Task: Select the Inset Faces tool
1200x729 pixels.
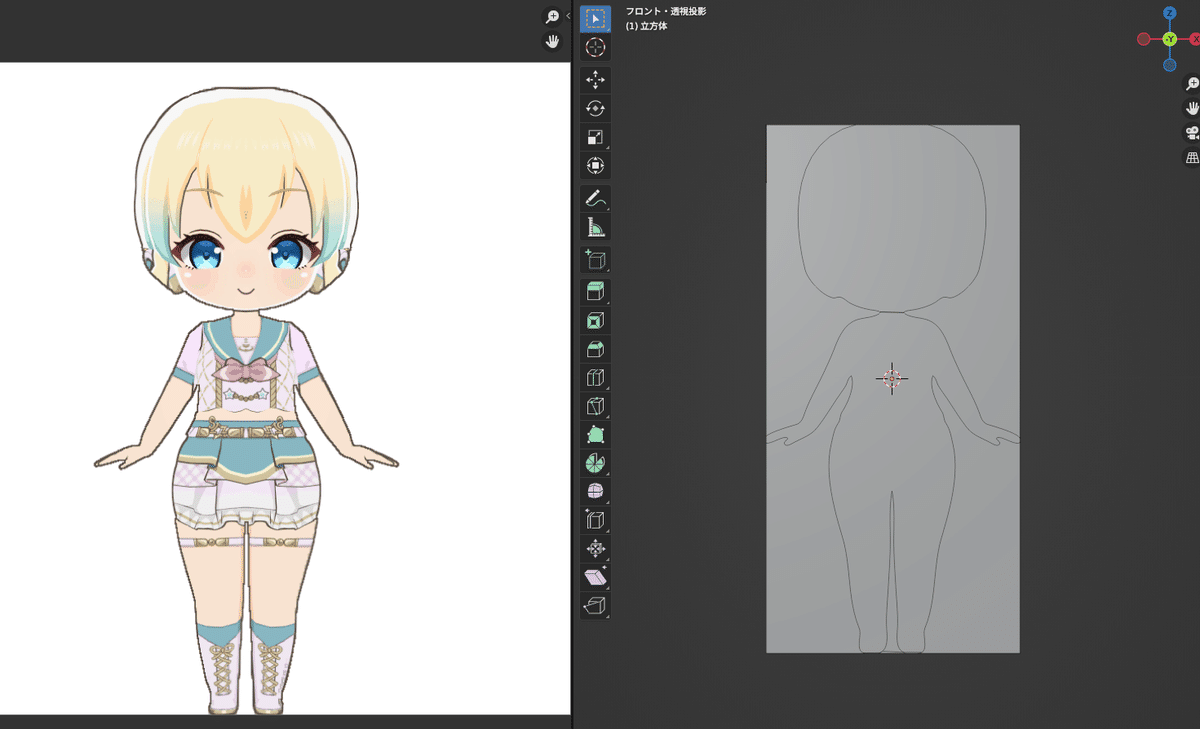Action: pos(595,321)
